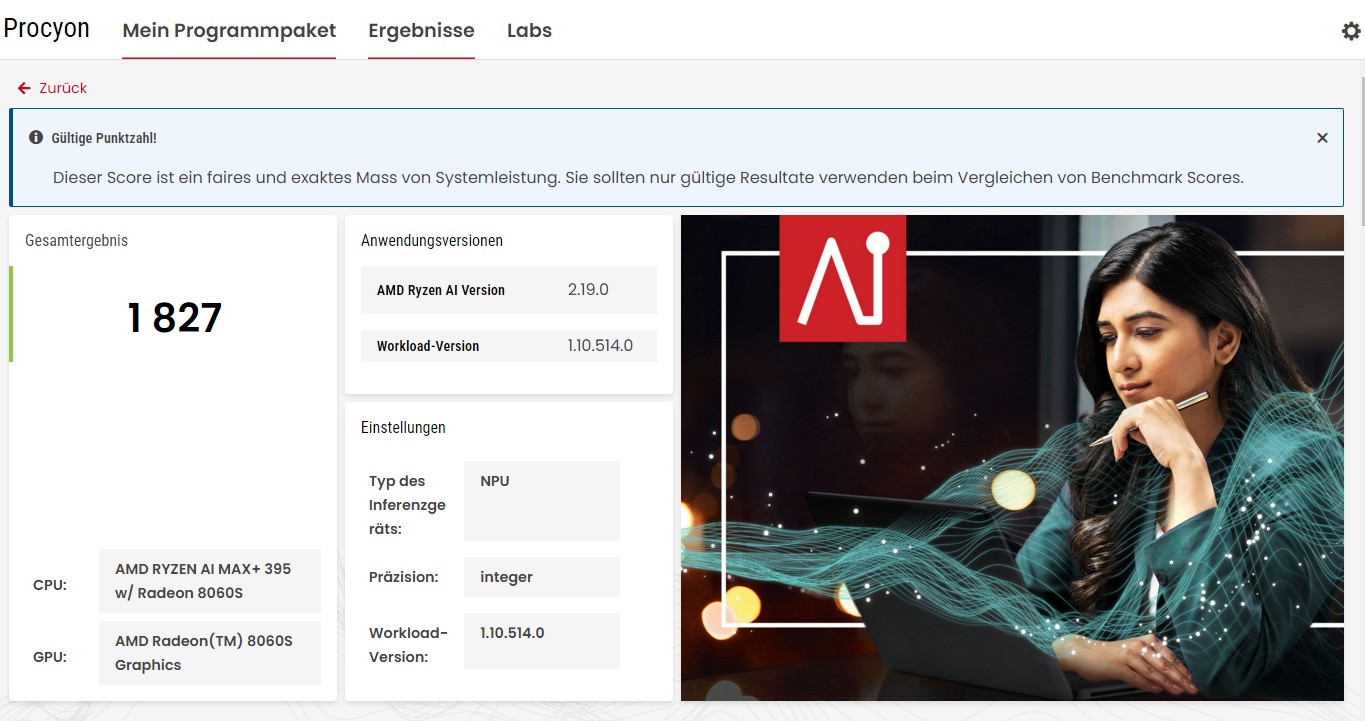
Task: Click the GPU label
Action: (x=50, y=657)
